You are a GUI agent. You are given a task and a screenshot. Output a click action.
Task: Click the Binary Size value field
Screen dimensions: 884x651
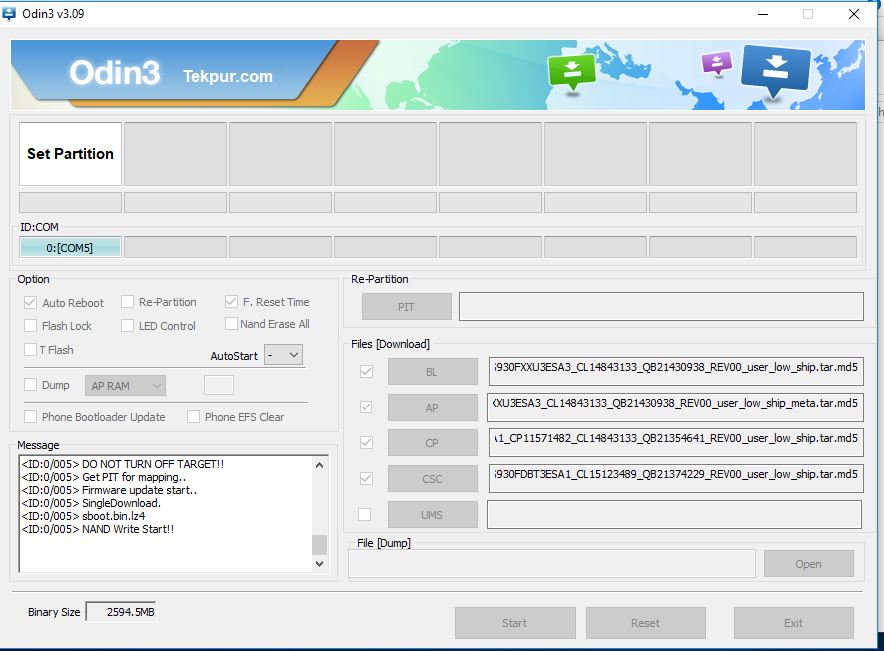(121, 612)
